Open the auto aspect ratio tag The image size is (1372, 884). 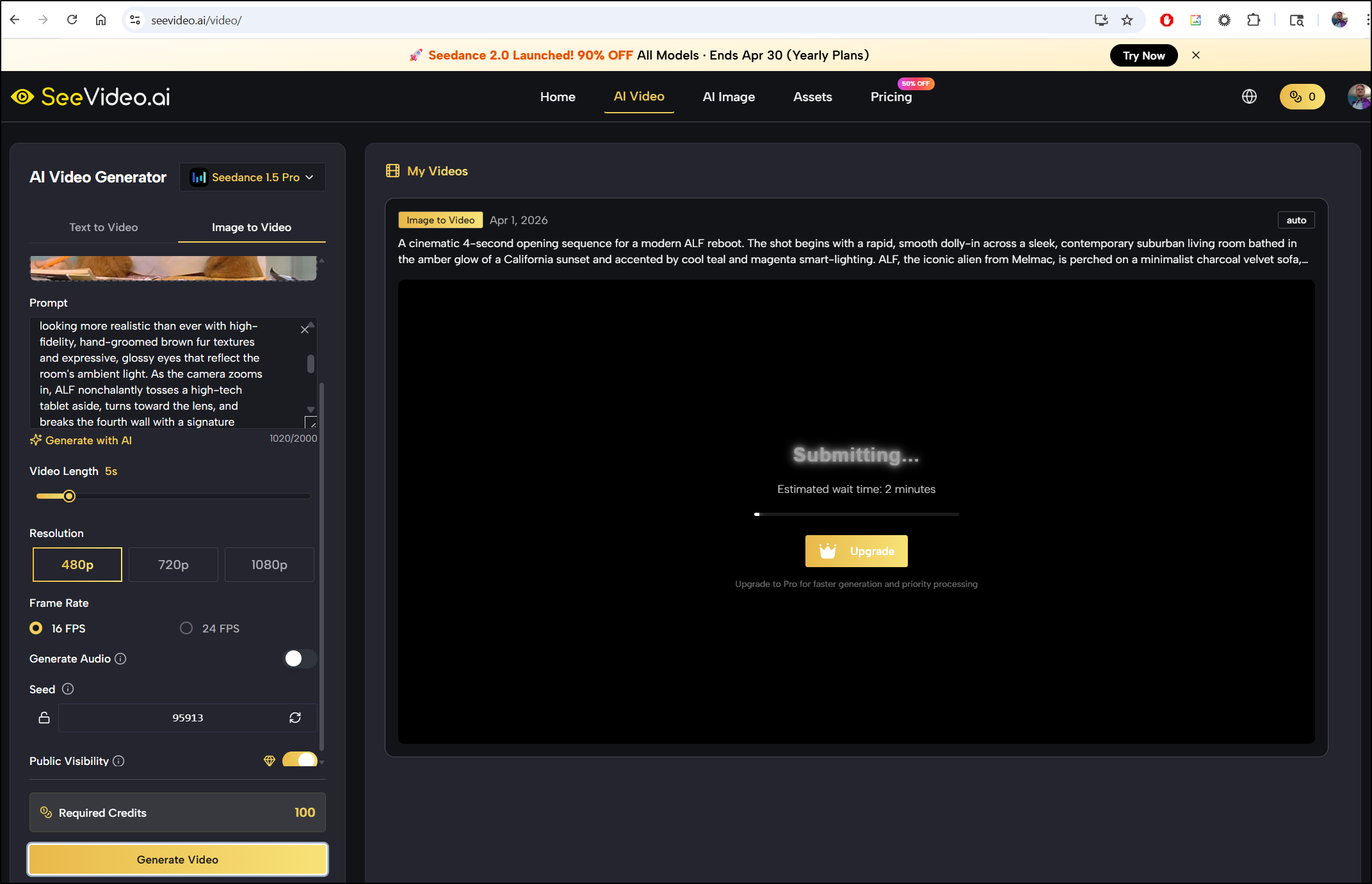(1296, 220)
